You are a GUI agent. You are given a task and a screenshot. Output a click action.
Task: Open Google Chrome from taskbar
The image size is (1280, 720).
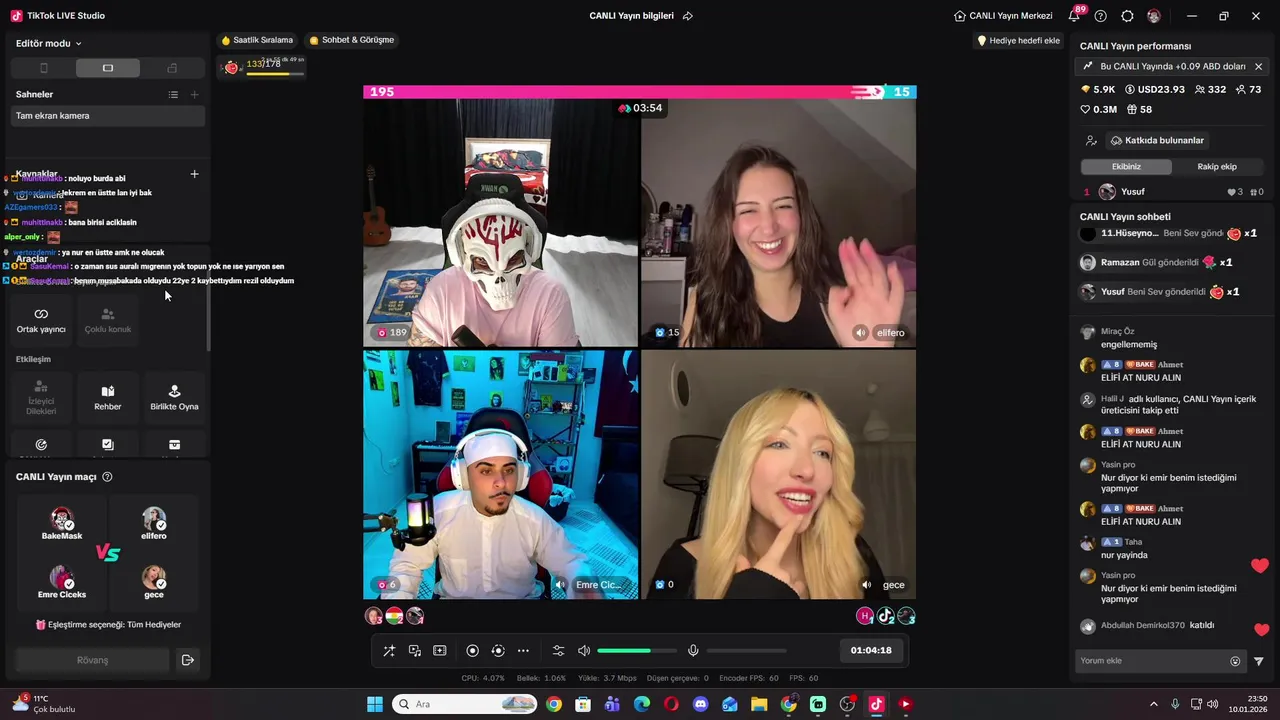coord(554,704)
